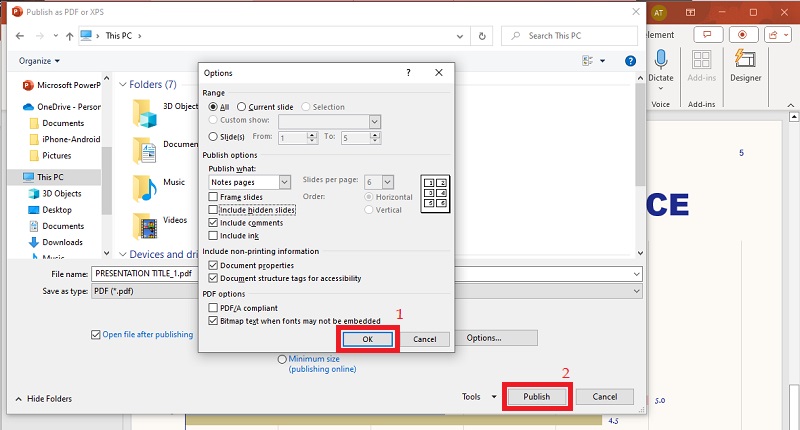Open the 3D Objects folder icon

144,113
